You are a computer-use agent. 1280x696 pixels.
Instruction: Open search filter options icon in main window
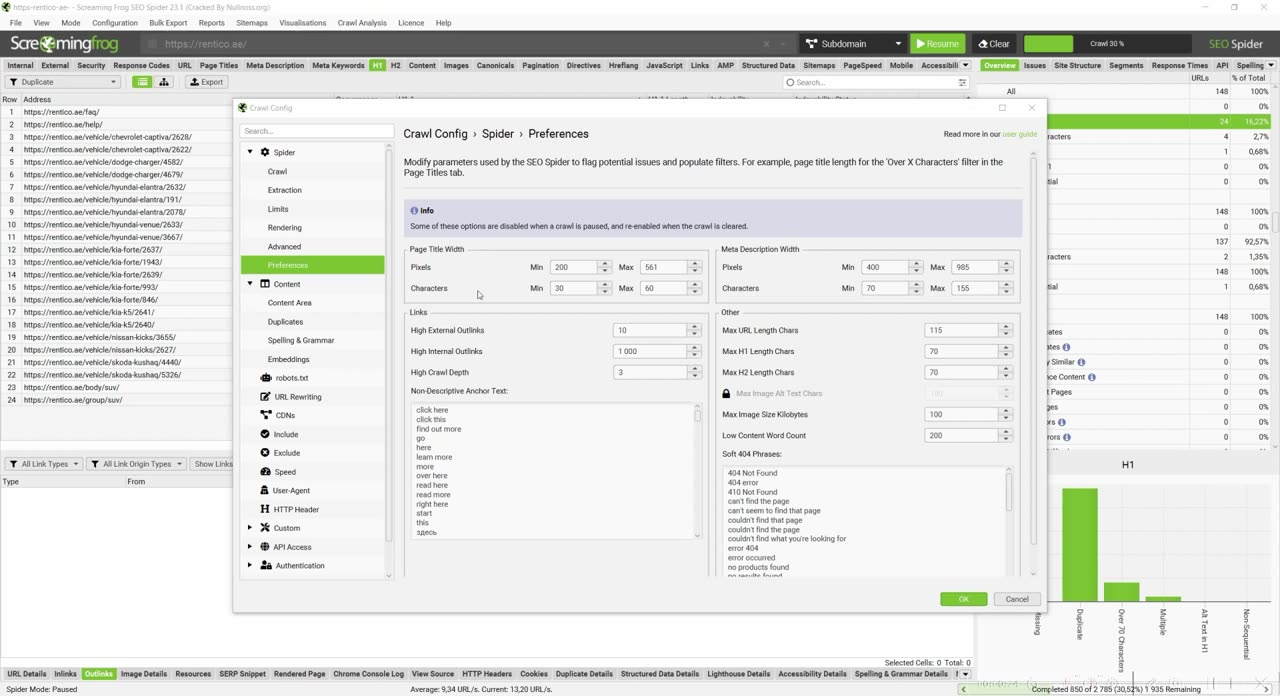tap(962, 82)
